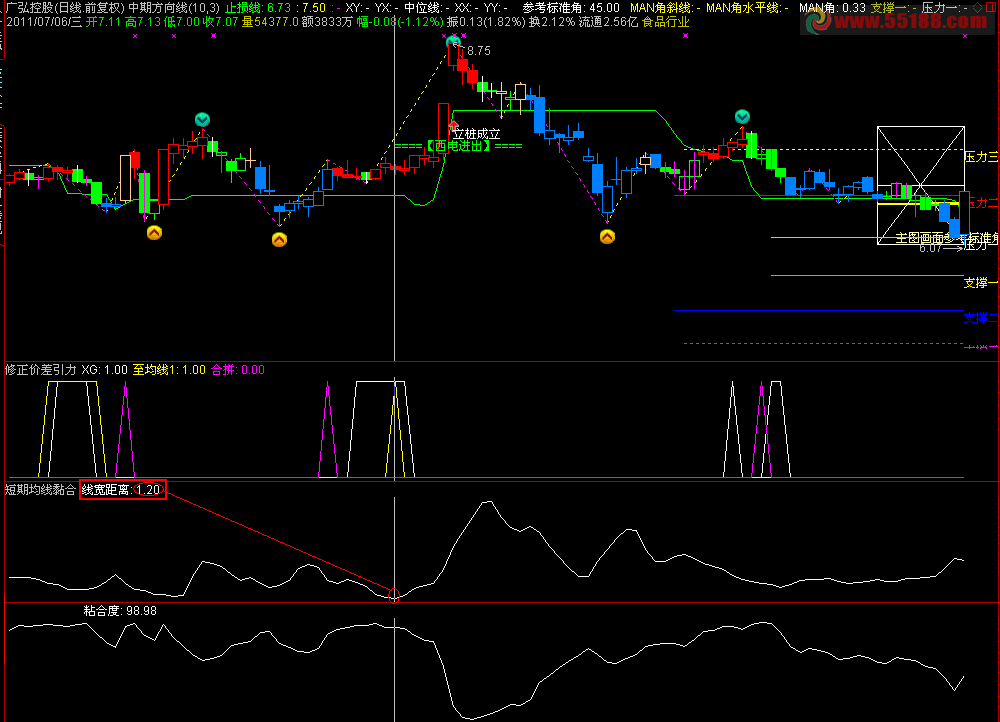The width and height of the screenshot is (1000, 722).
Task: Click the middle orange up-arrow buy marker
Action: (279, 239)
